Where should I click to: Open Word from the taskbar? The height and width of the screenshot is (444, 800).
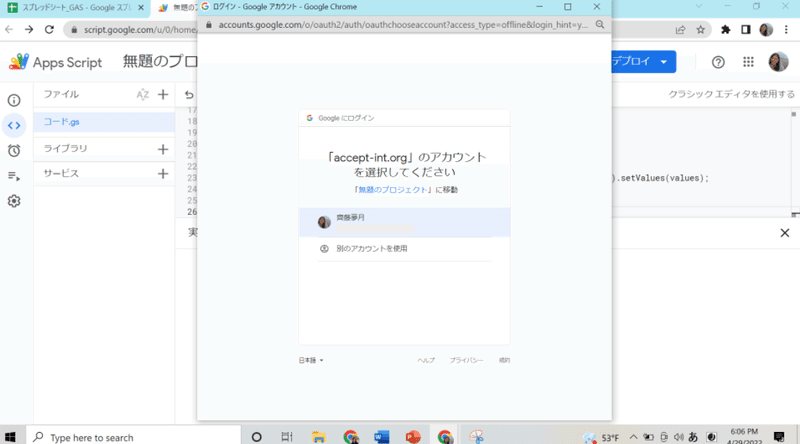pyautogui.click(x=382, y=437)
